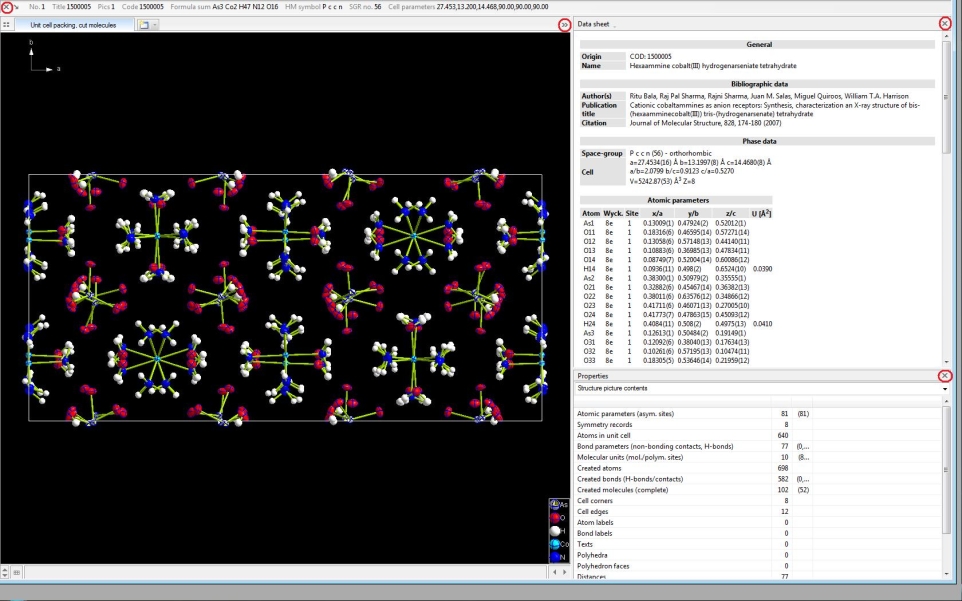
Task: Click the double-arrow collapse button beside Data sheet
Action: point(565,24)
